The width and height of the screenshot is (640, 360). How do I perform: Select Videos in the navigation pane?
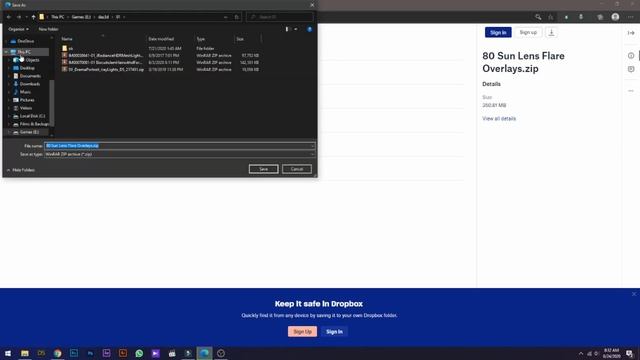(26, 108)
